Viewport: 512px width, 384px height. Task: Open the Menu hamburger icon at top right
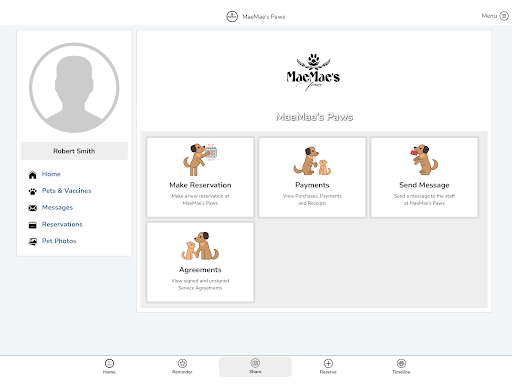504,16
